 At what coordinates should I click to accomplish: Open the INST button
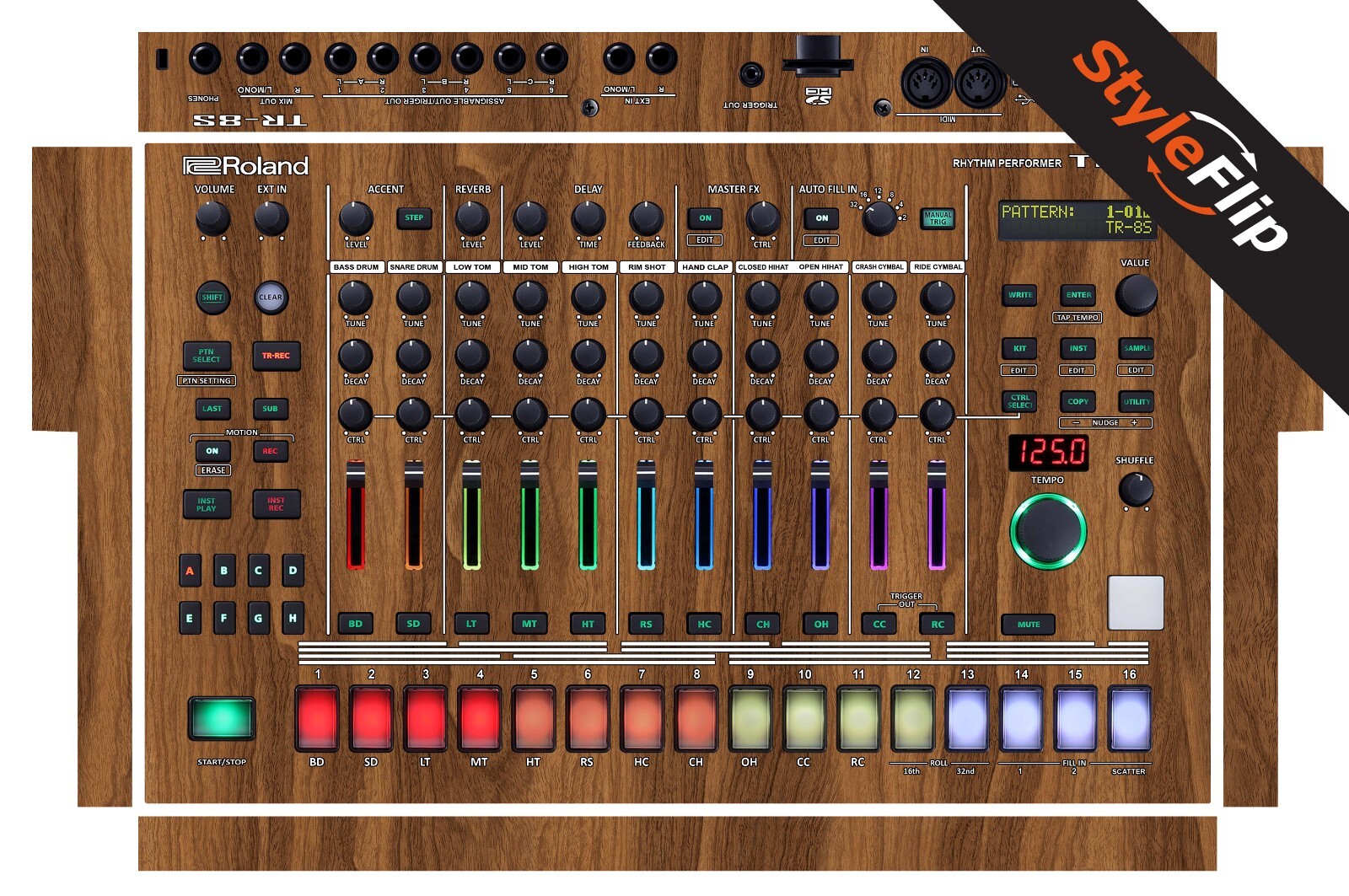1078,348
